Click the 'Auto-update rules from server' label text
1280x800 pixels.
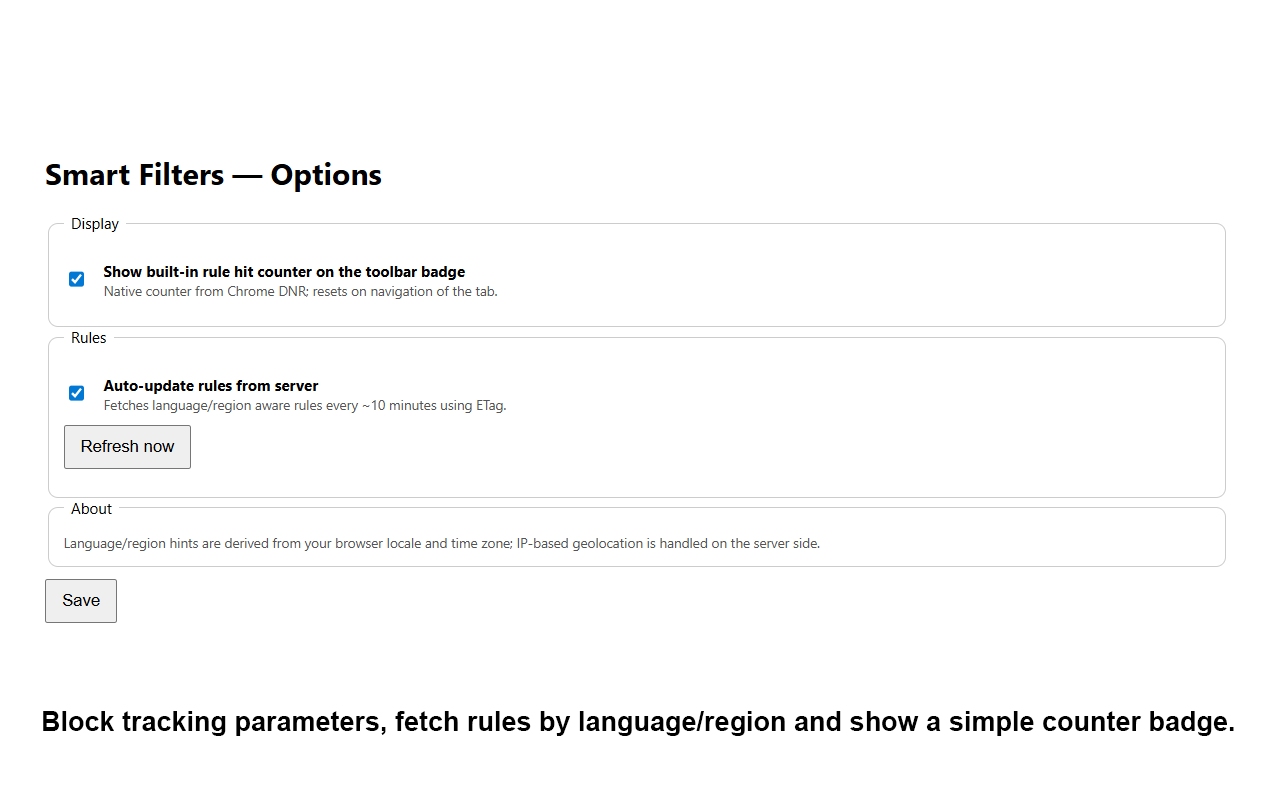pos(211,386)
